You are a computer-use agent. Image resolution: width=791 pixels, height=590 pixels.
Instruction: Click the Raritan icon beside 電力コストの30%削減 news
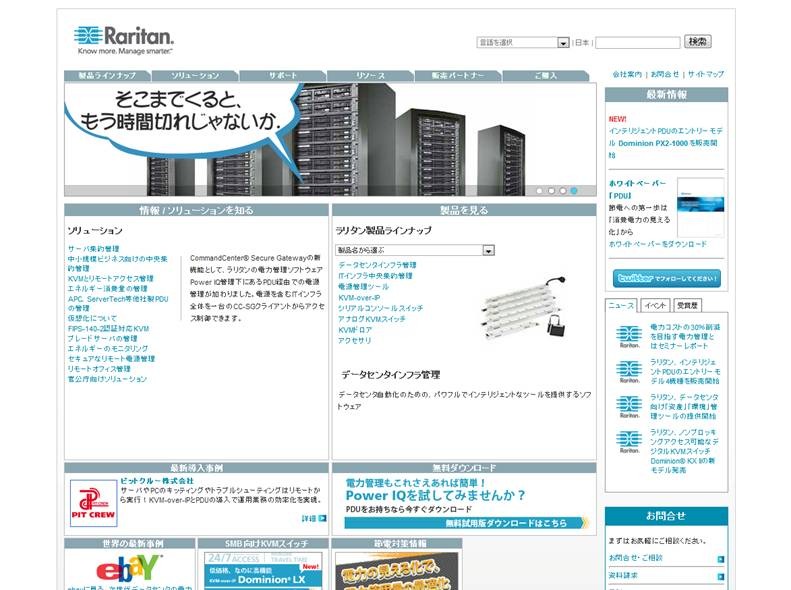point(629,337)
